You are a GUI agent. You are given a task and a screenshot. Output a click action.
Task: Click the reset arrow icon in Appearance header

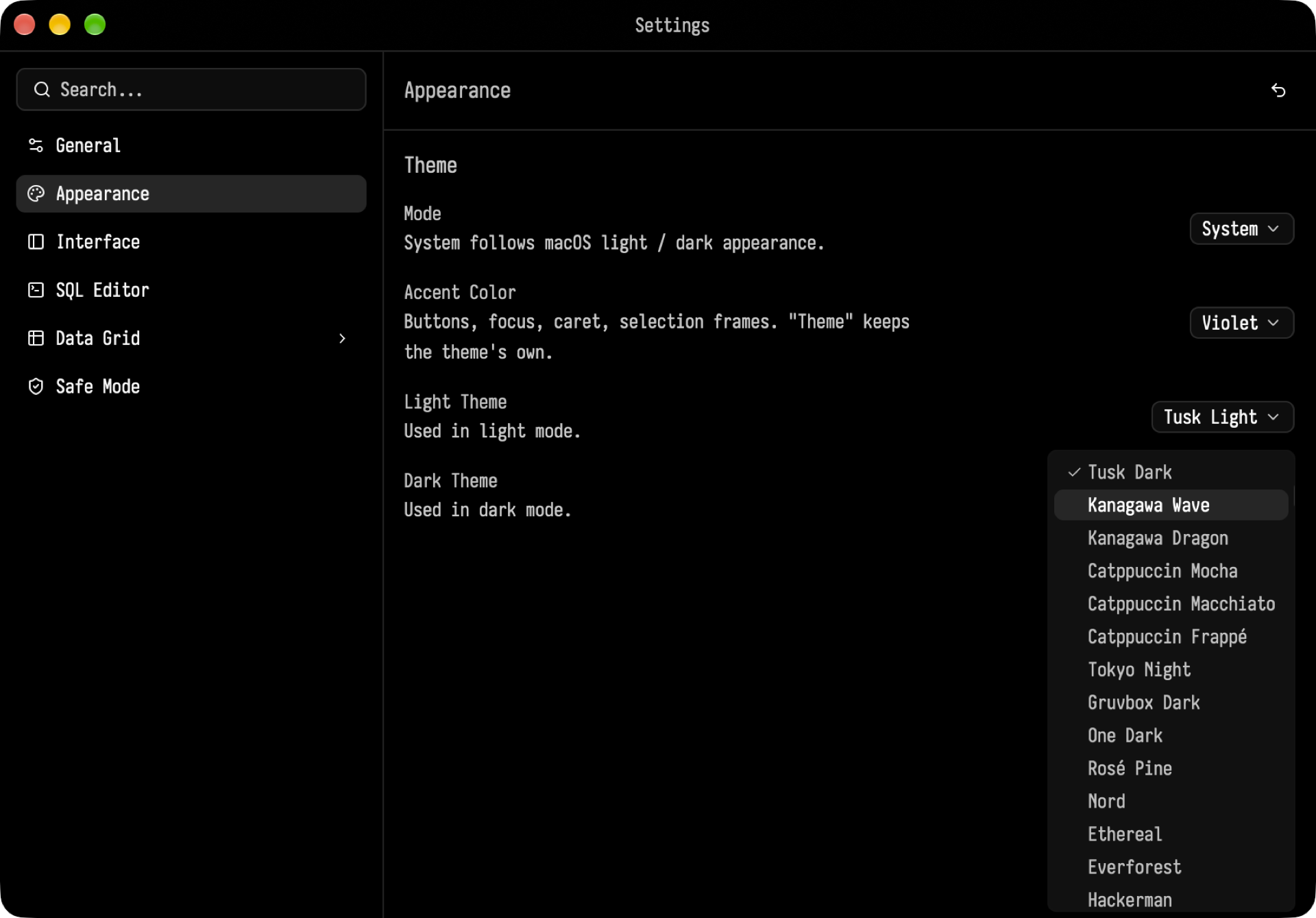[1278, 90]
